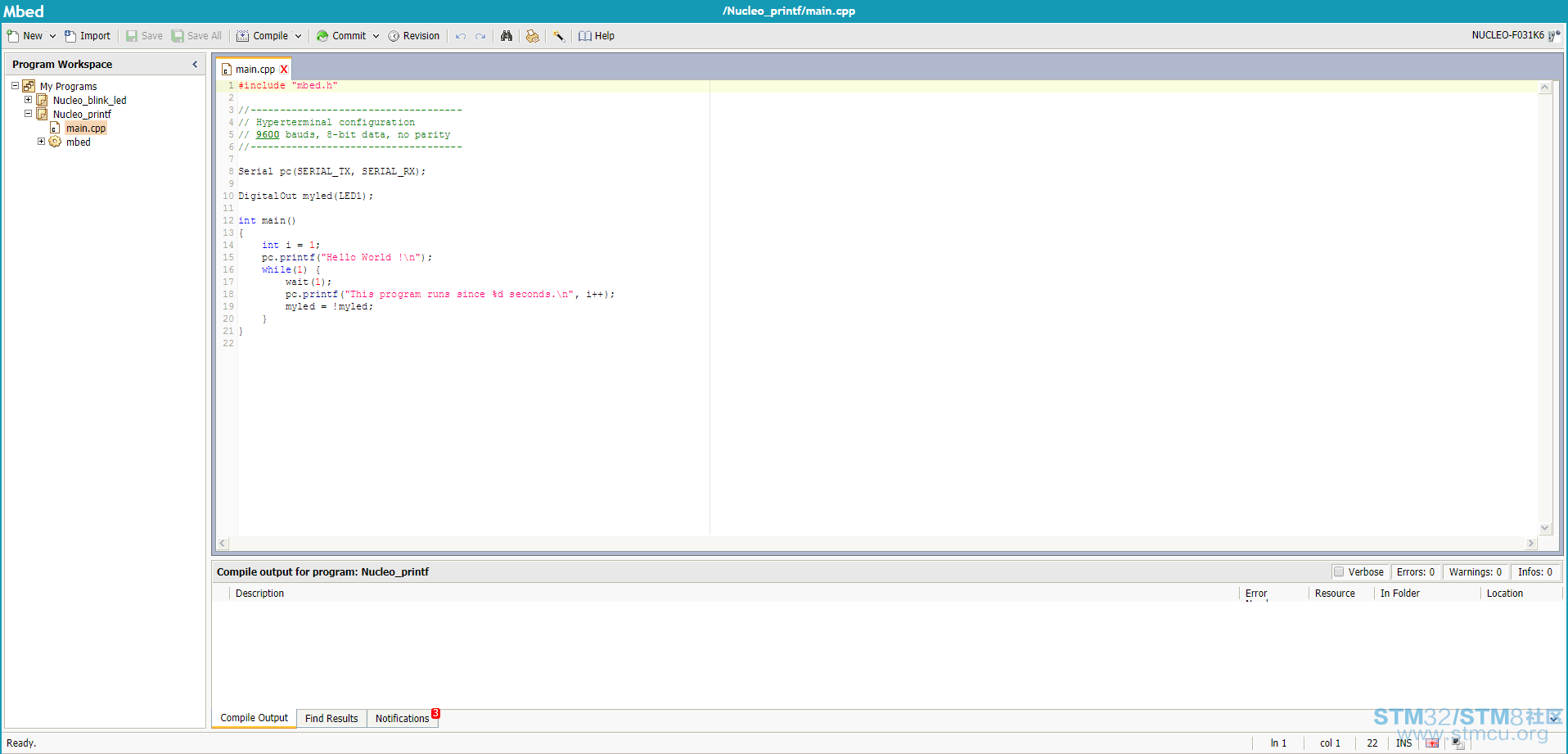
Task: Select the Nucleo_blink_led program
Action: (89, 101)
